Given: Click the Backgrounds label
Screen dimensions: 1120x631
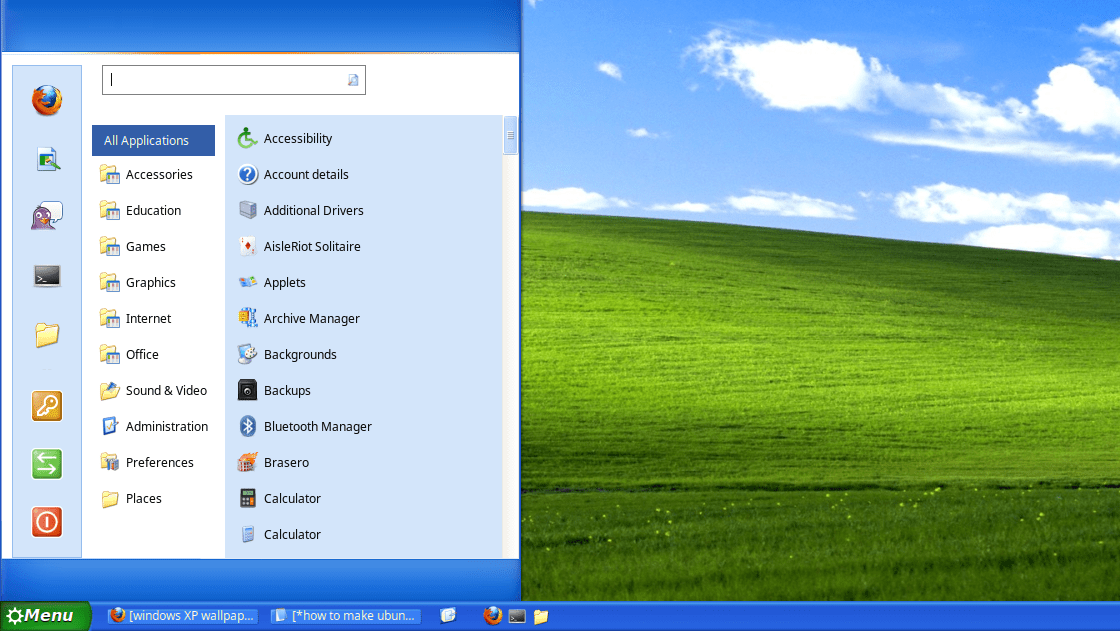Looking at the screenshot, I should 300,354.
